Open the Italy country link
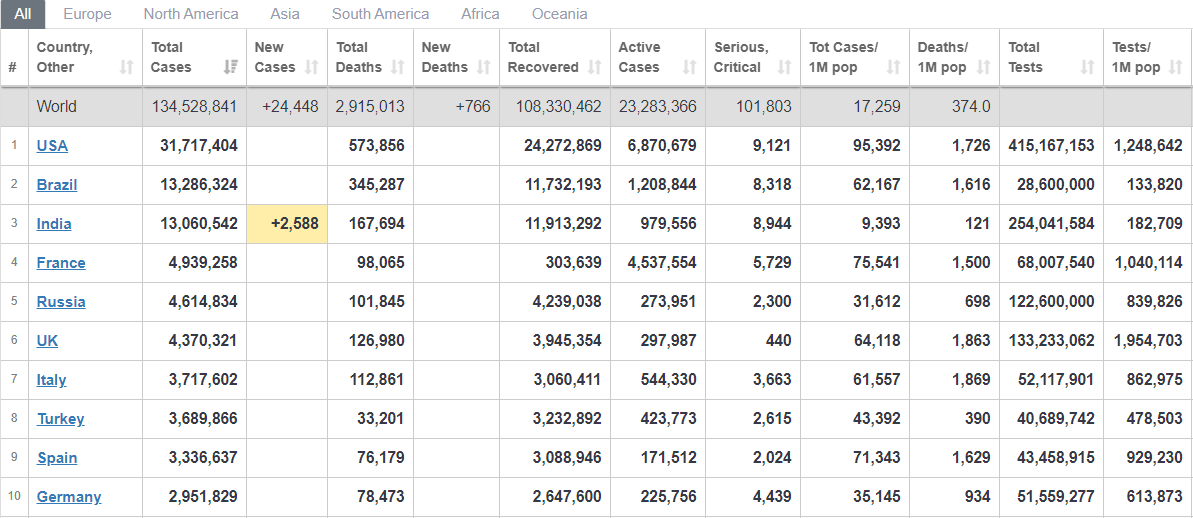 pyautogui.click(x=51, y=380)
